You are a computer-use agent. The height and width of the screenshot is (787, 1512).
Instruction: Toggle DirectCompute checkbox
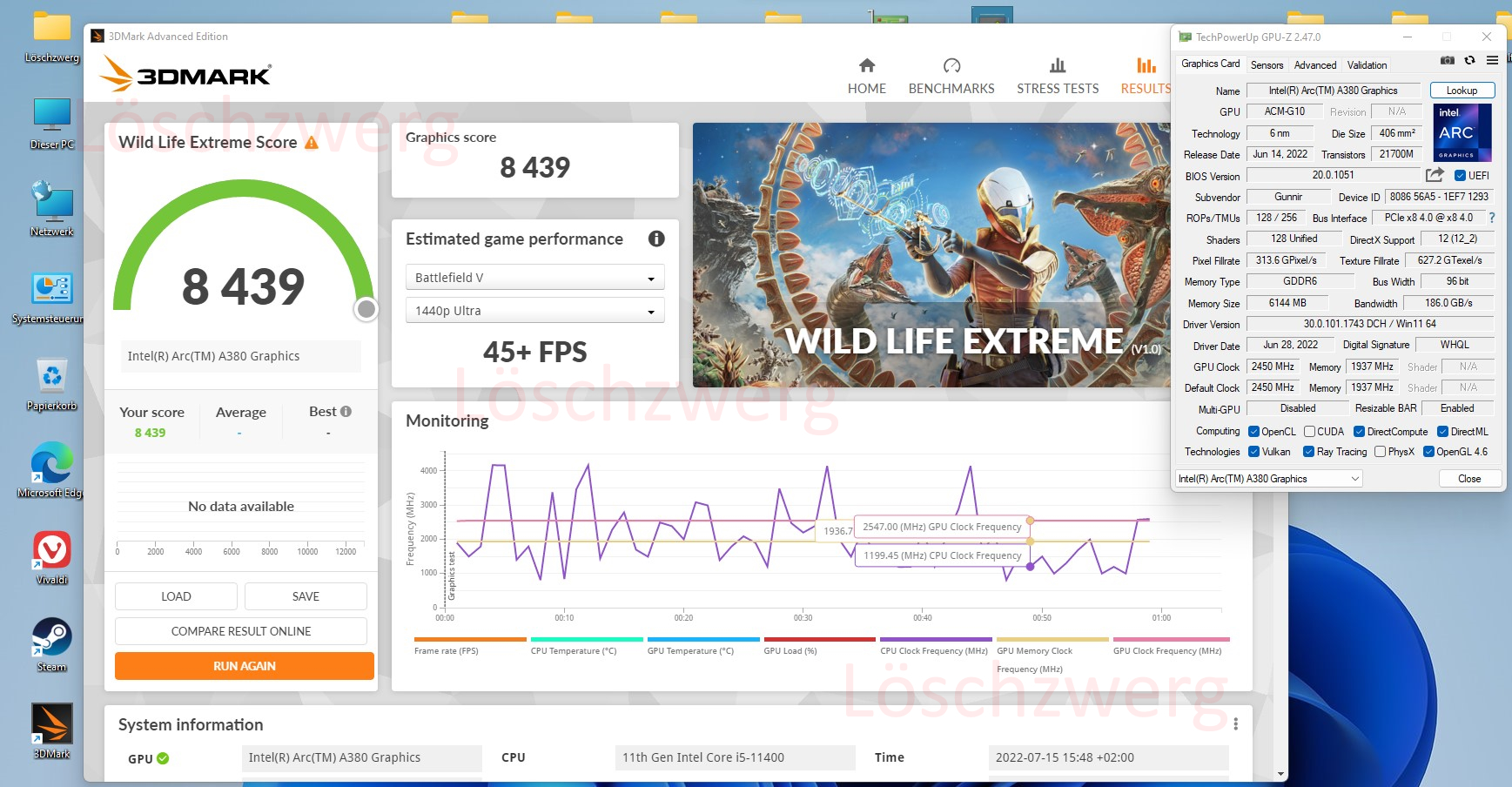(x=1359, y=432)
